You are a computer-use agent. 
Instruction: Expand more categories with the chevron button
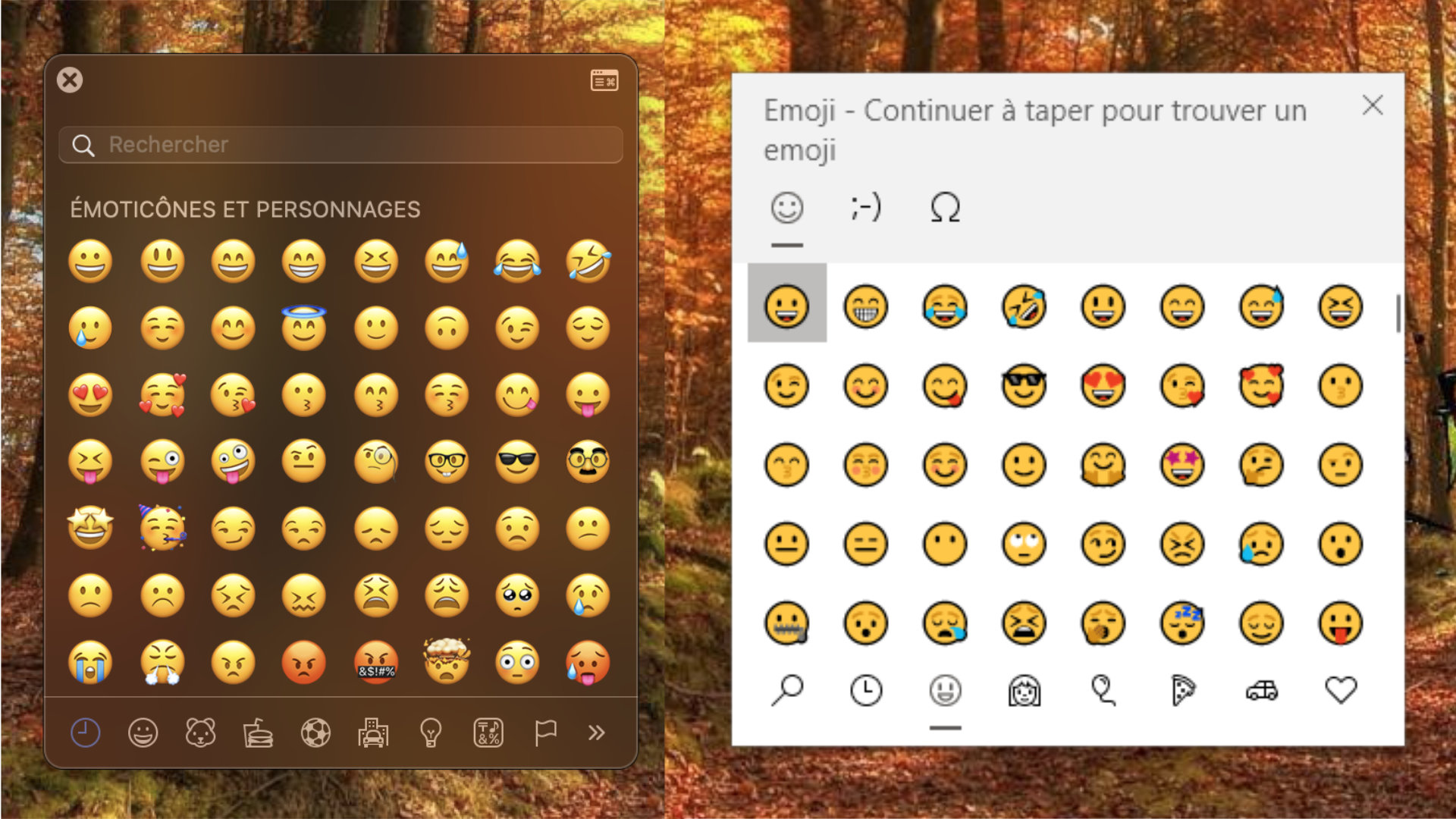595,733
